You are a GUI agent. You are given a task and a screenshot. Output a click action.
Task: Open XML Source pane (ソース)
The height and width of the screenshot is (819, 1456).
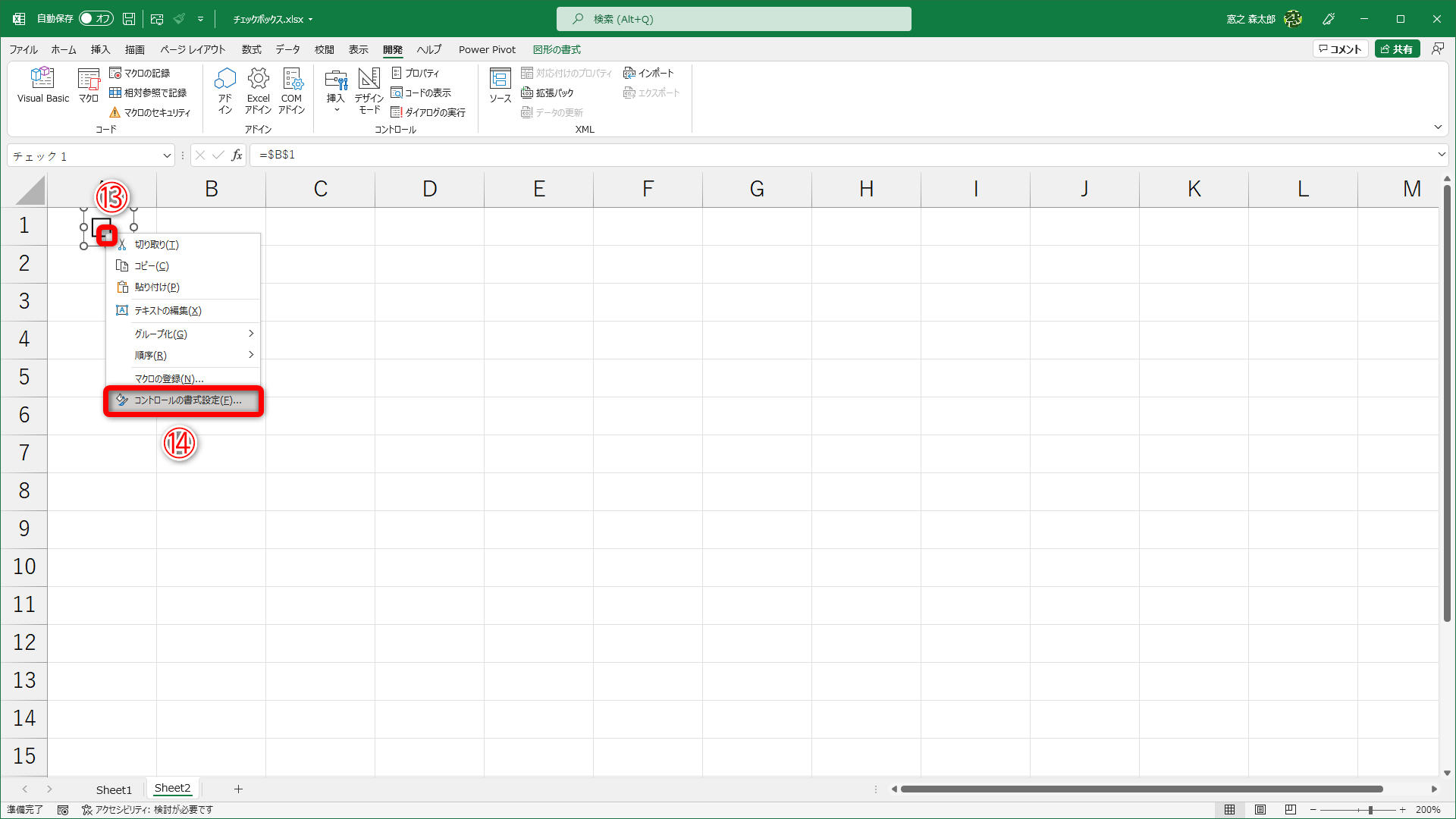(500, 86)
